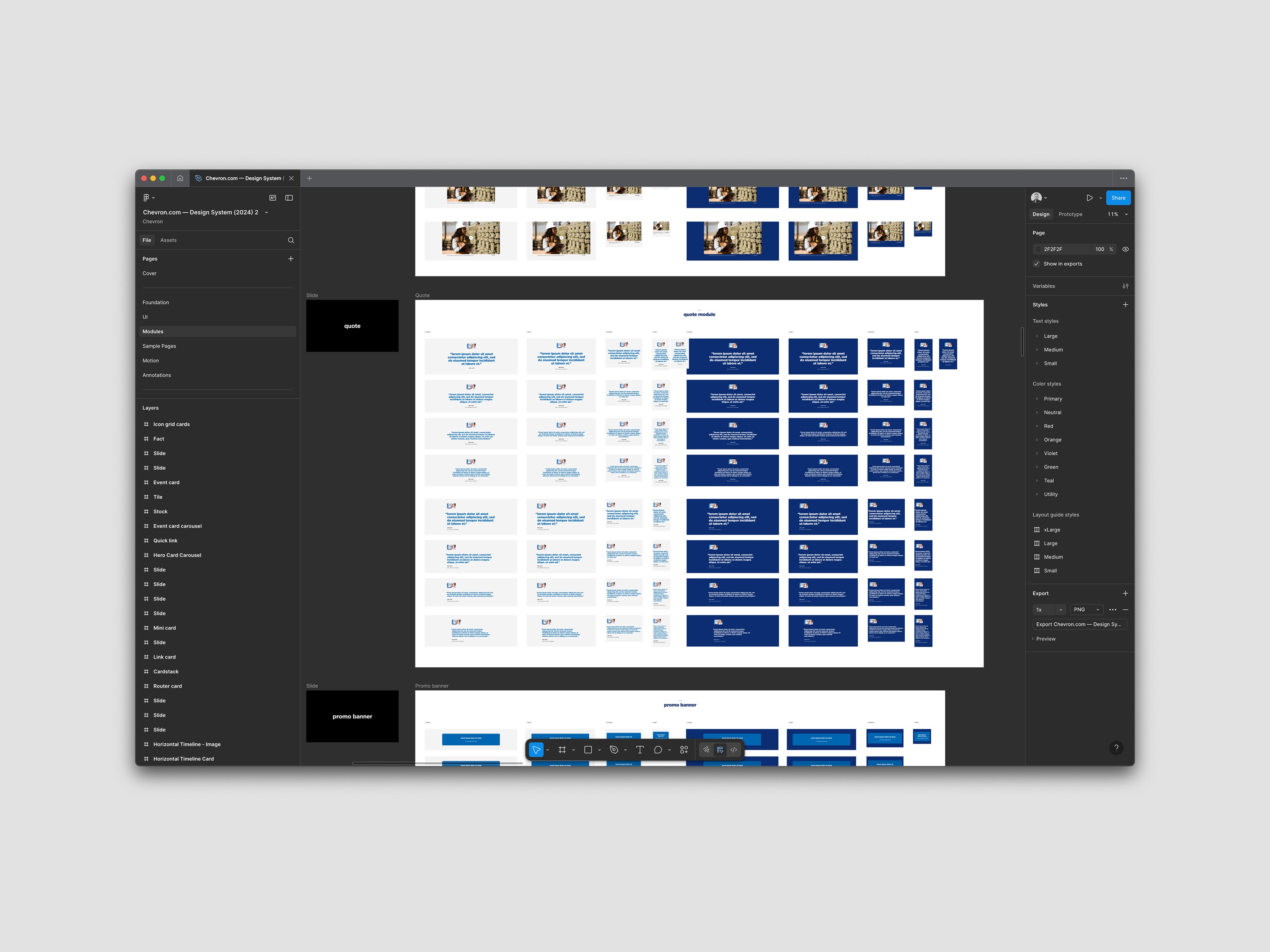
Task: Toggle Show in exports checkbox
Action: tap(1036, 264)
